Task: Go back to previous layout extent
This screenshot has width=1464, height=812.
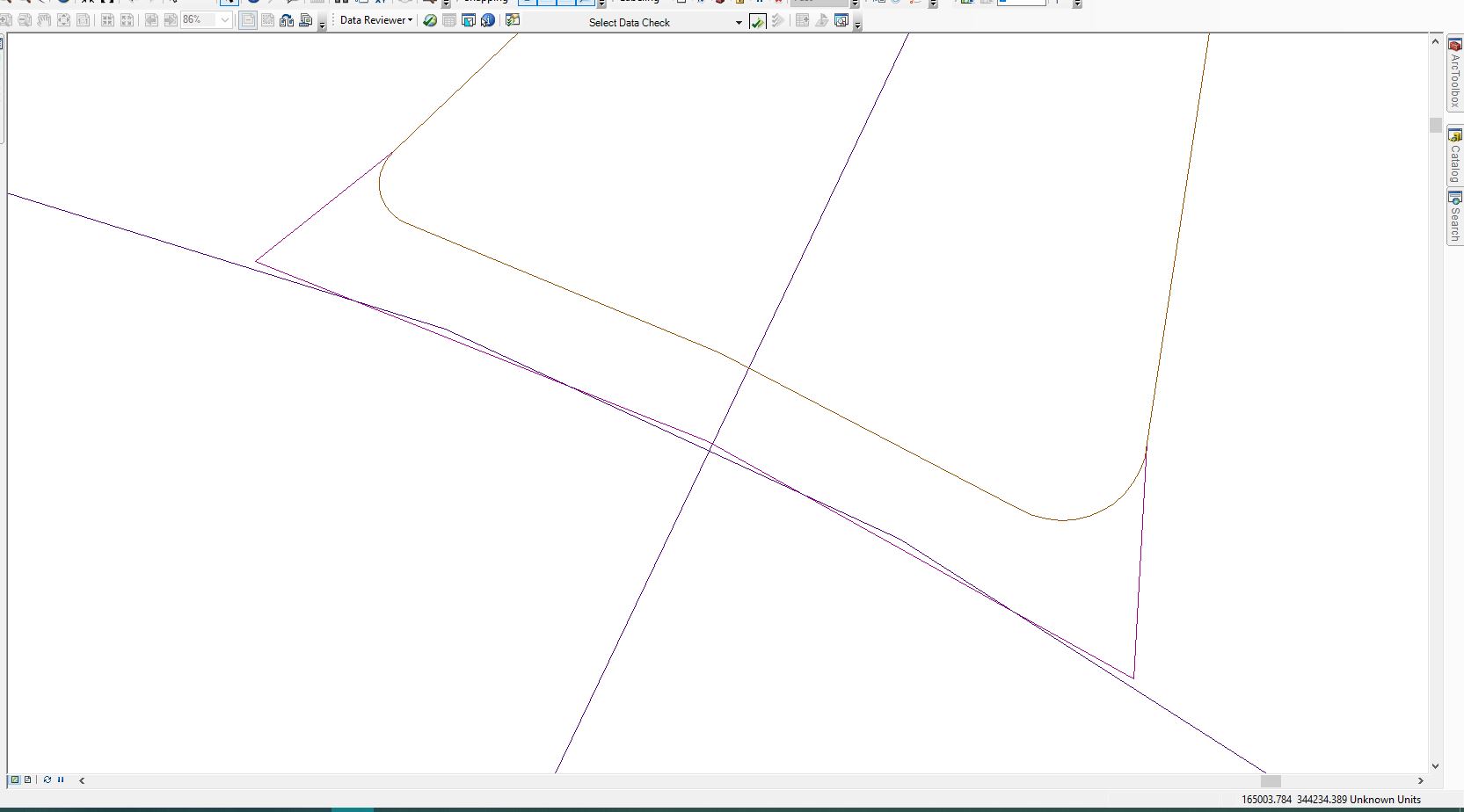Action: 151,19
